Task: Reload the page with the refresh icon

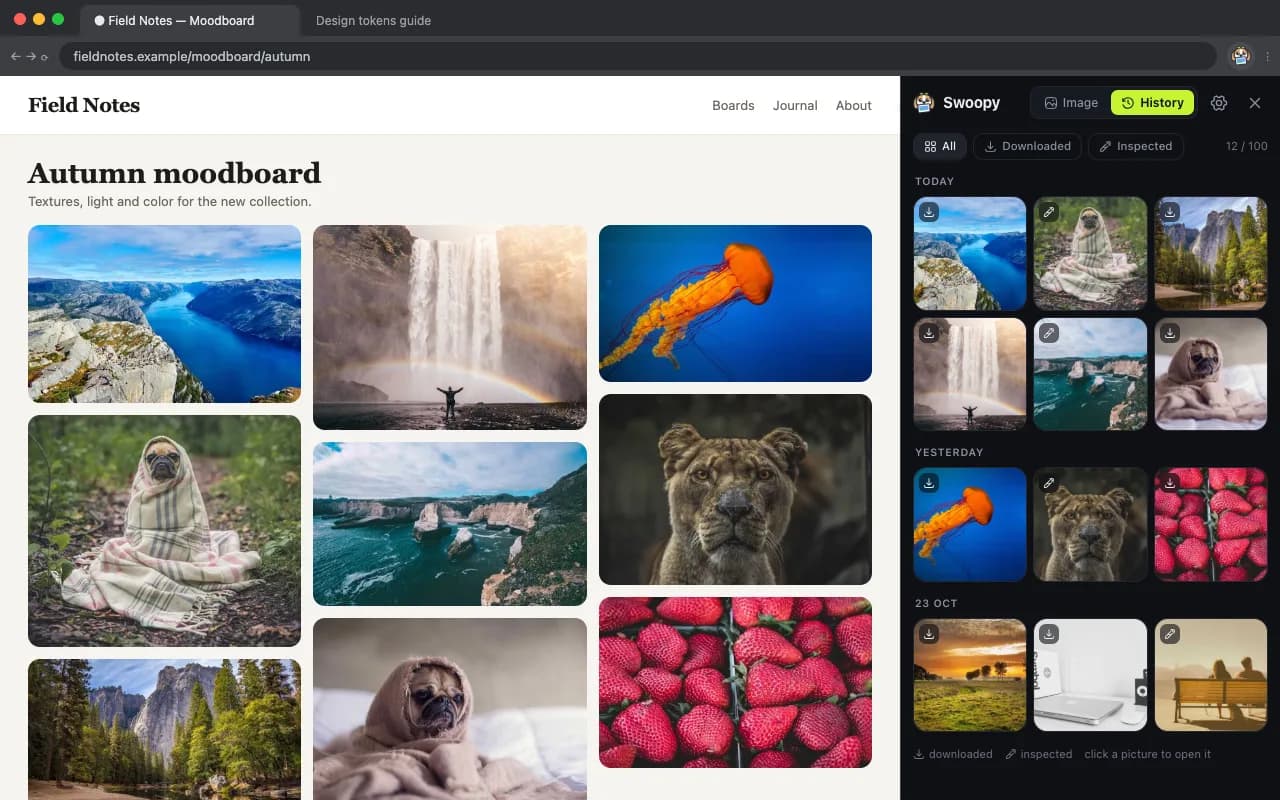Action: (44, 57)
